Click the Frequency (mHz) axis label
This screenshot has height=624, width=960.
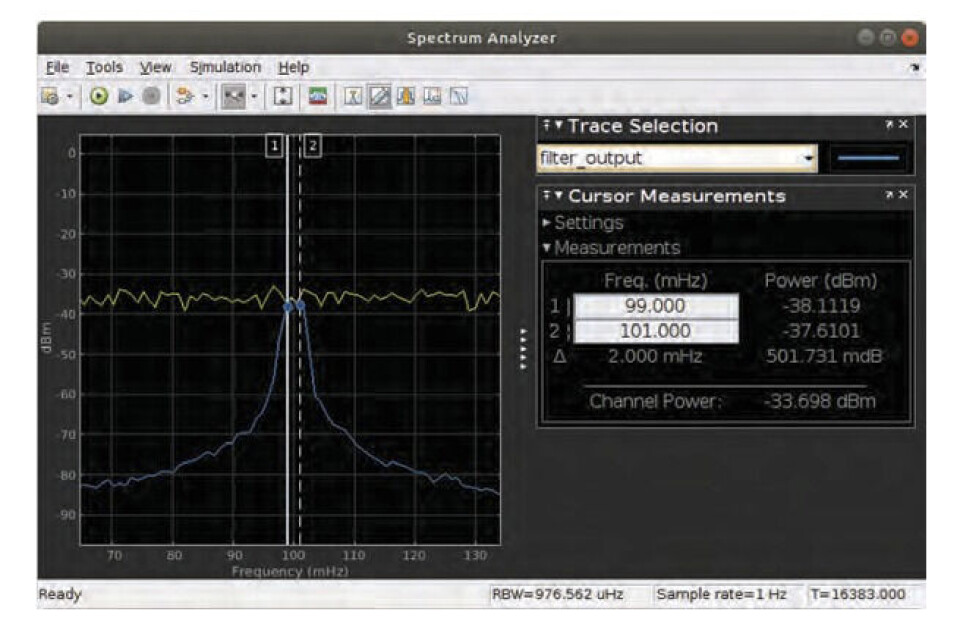click(x=290, y=571)
